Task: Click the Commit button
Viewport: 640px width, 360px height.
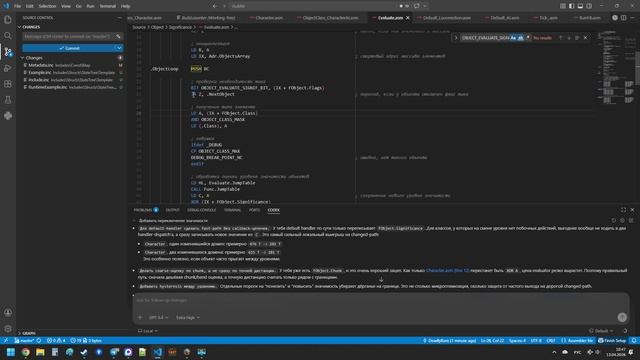Action: coord(69,48)
